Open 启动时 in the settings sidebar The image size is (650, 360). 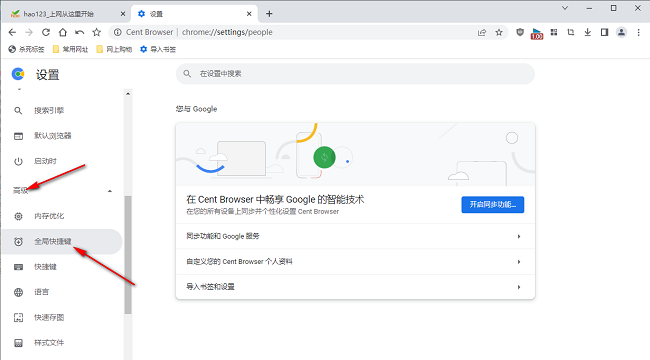tap(62, 161)
